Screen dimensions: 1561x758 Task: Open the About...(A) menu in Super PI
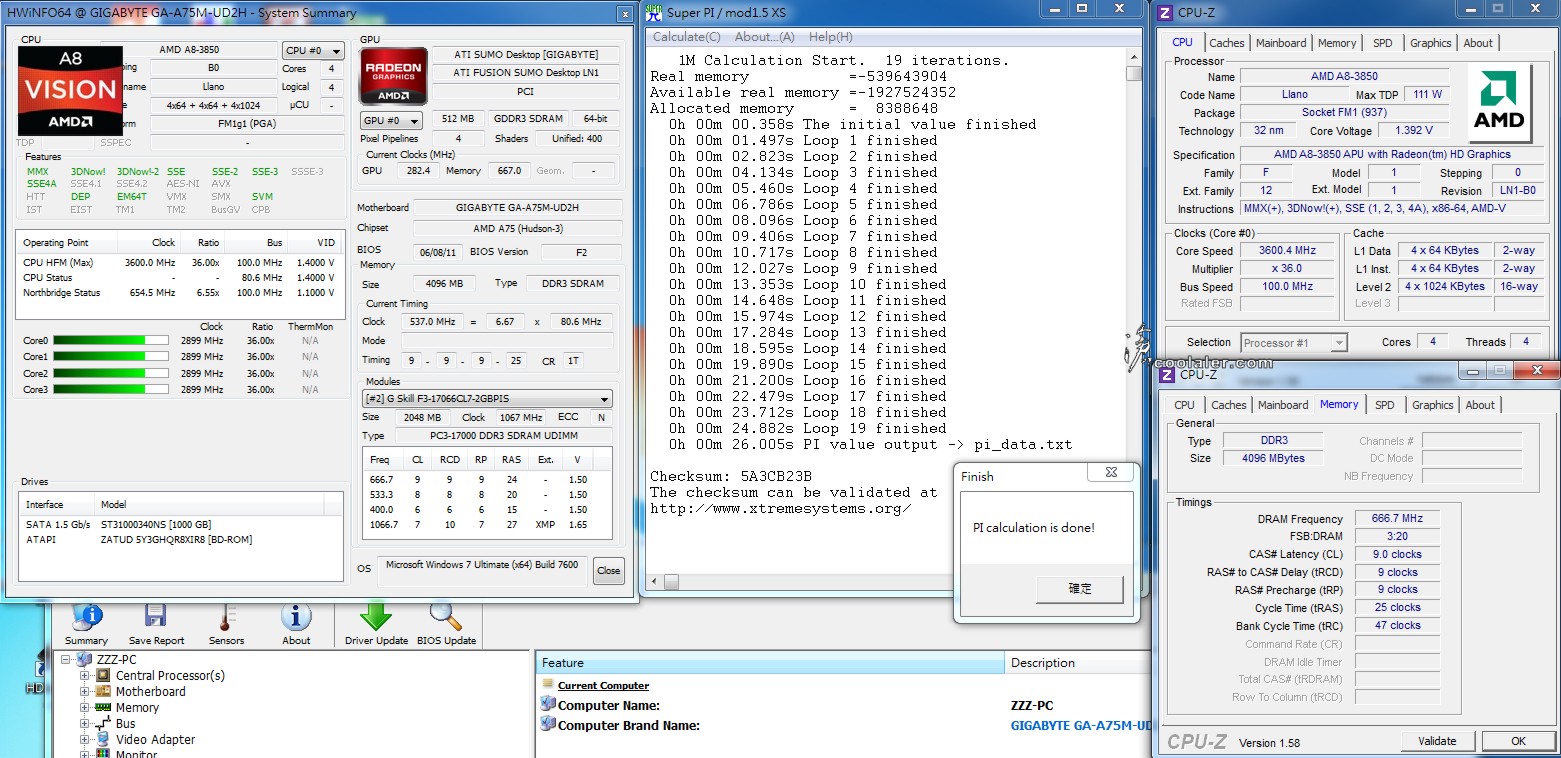pyautogui.click(x=764, y=37)
